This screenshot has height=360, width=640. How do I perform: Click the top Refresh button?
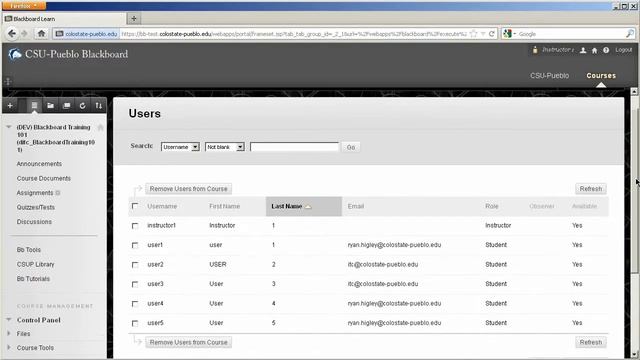pyautogui.click(x=591, y=189)
